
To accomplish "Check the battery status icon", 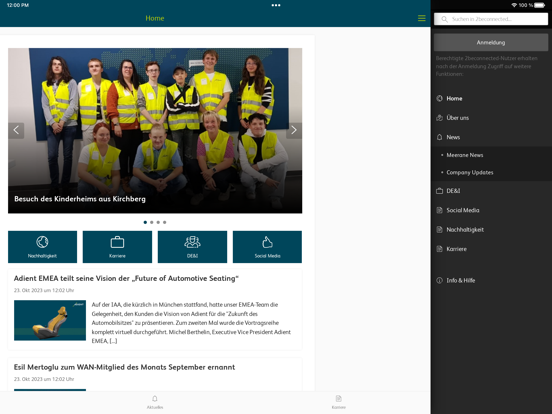I will [539, 5].
